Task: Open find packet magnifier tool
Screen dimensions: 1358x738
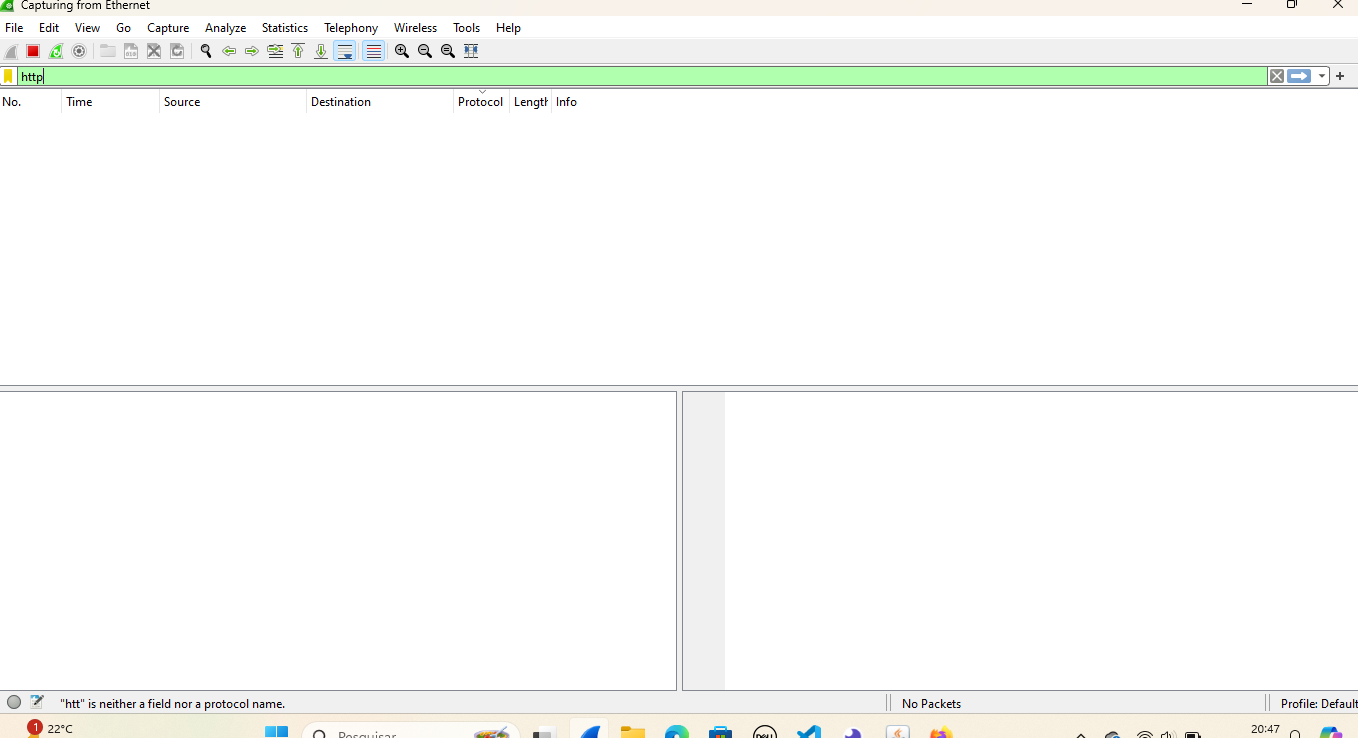Action: (206, 51)
